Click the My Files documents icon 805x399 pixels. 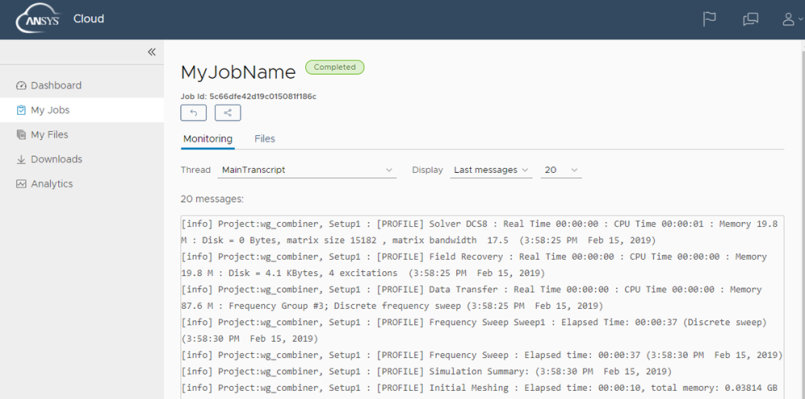21,135
